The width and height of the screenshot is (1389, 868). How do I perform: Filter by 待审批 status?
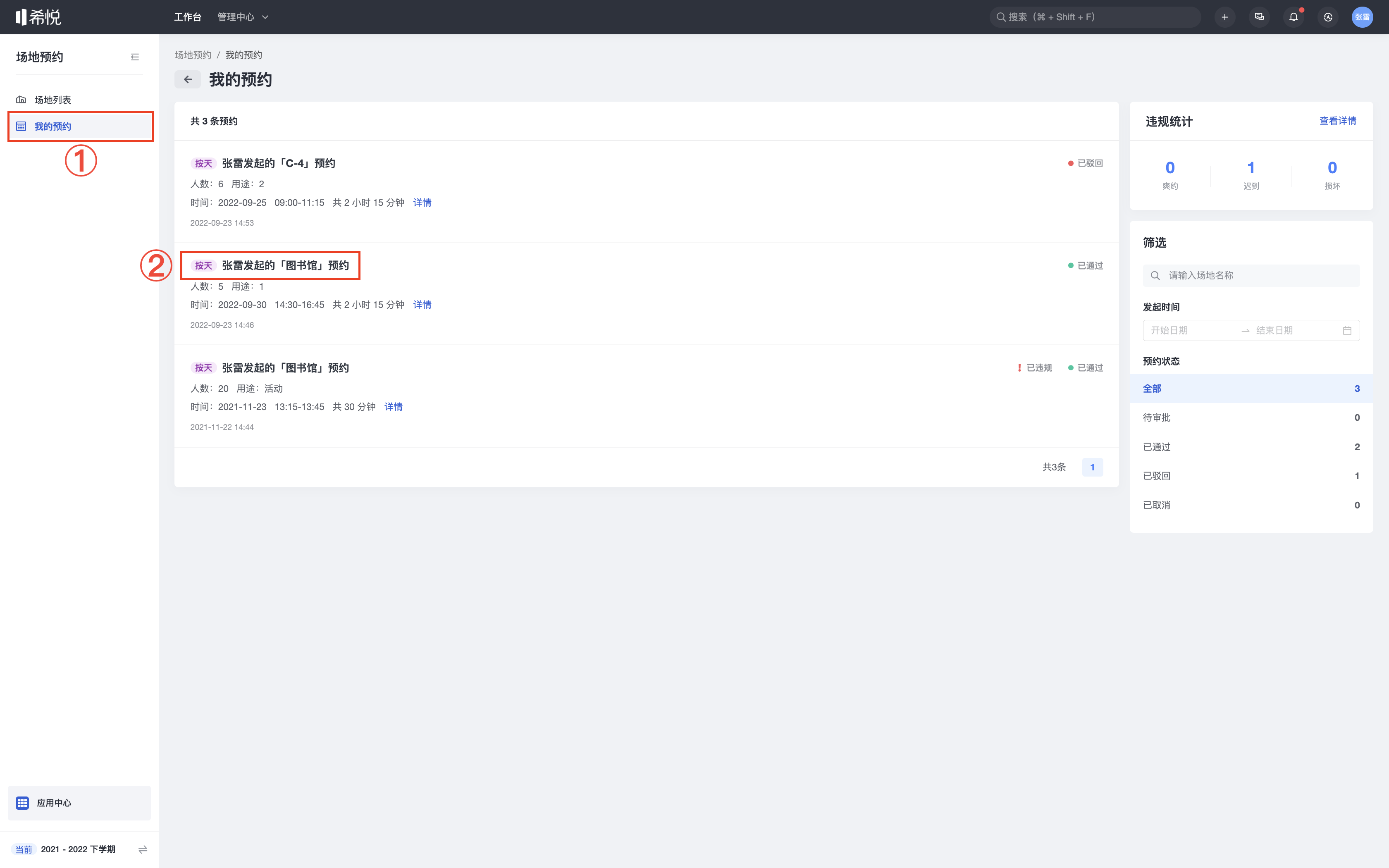1251,418
